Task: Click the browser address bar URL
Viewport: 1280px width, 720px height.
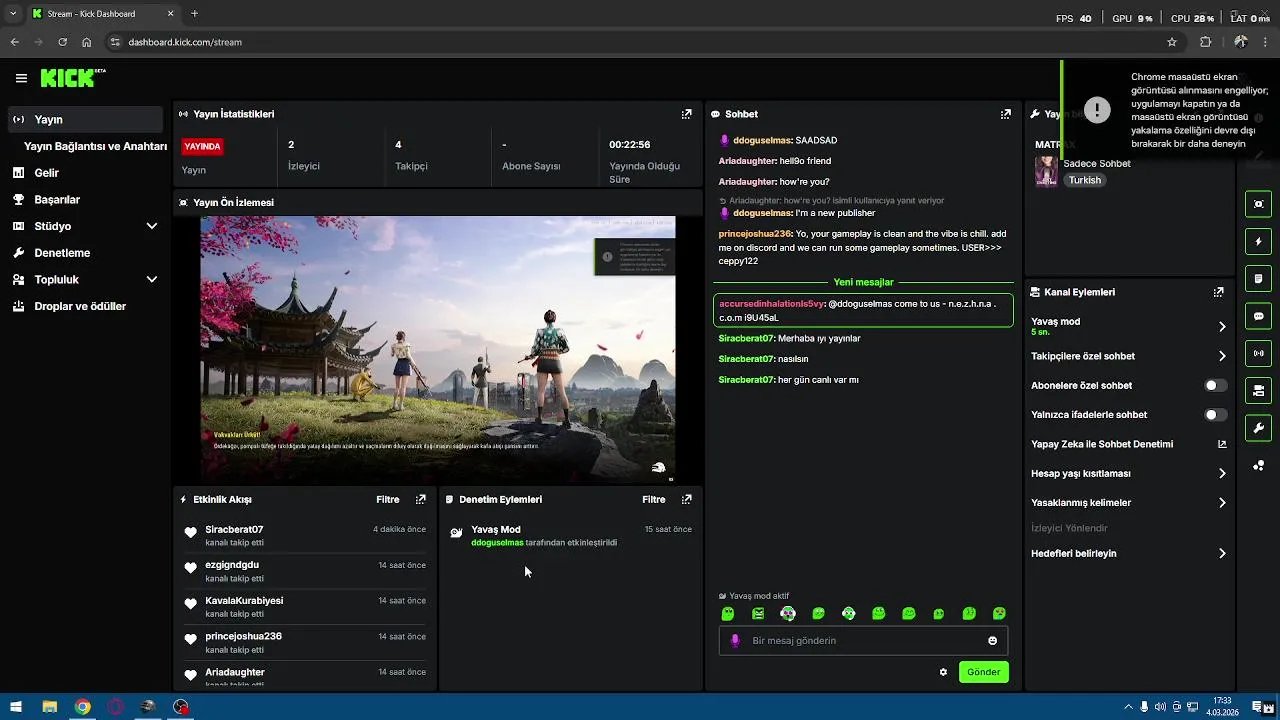Action: [x=185, y=42]
